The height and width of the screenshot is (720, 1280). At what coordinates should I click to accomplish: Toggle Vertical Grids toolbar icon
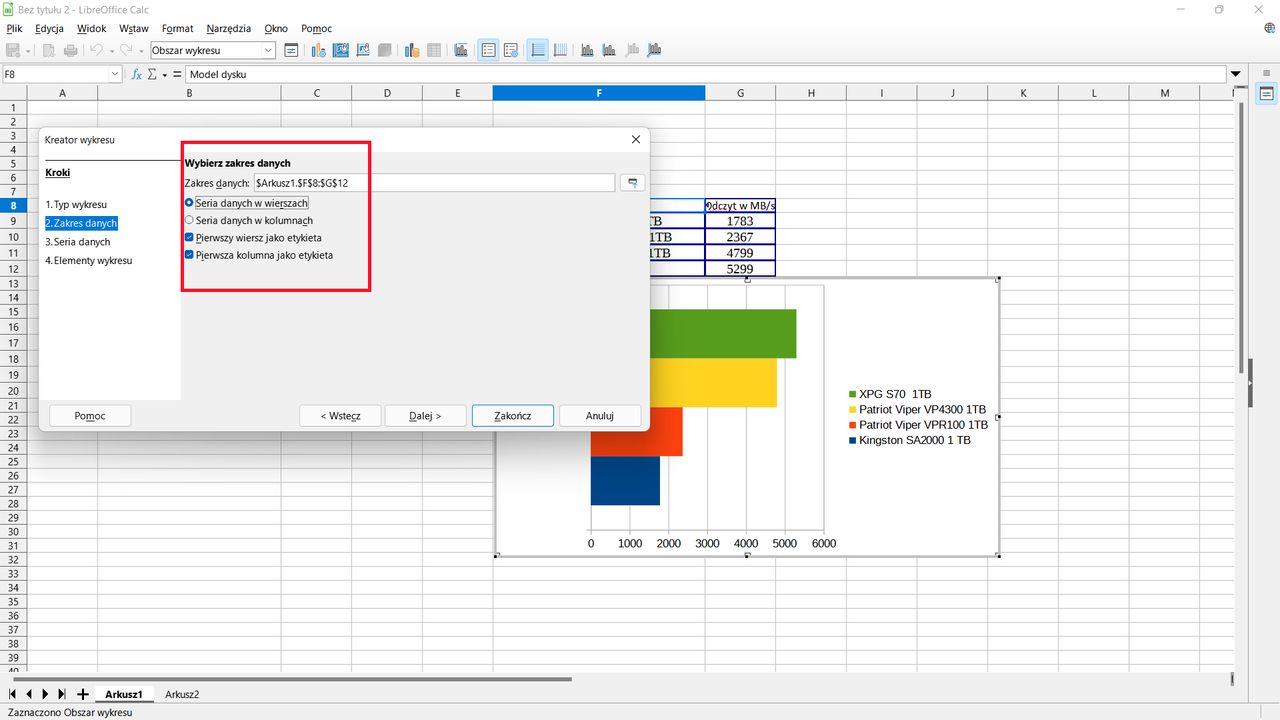pyautogui.click(x=561, y=50)
